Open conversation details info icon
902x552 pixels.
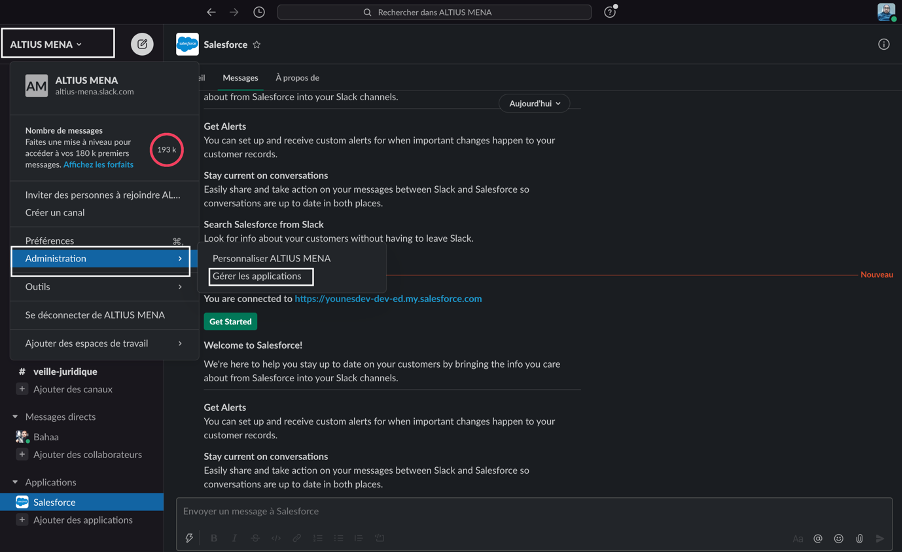tap(884, 44)
